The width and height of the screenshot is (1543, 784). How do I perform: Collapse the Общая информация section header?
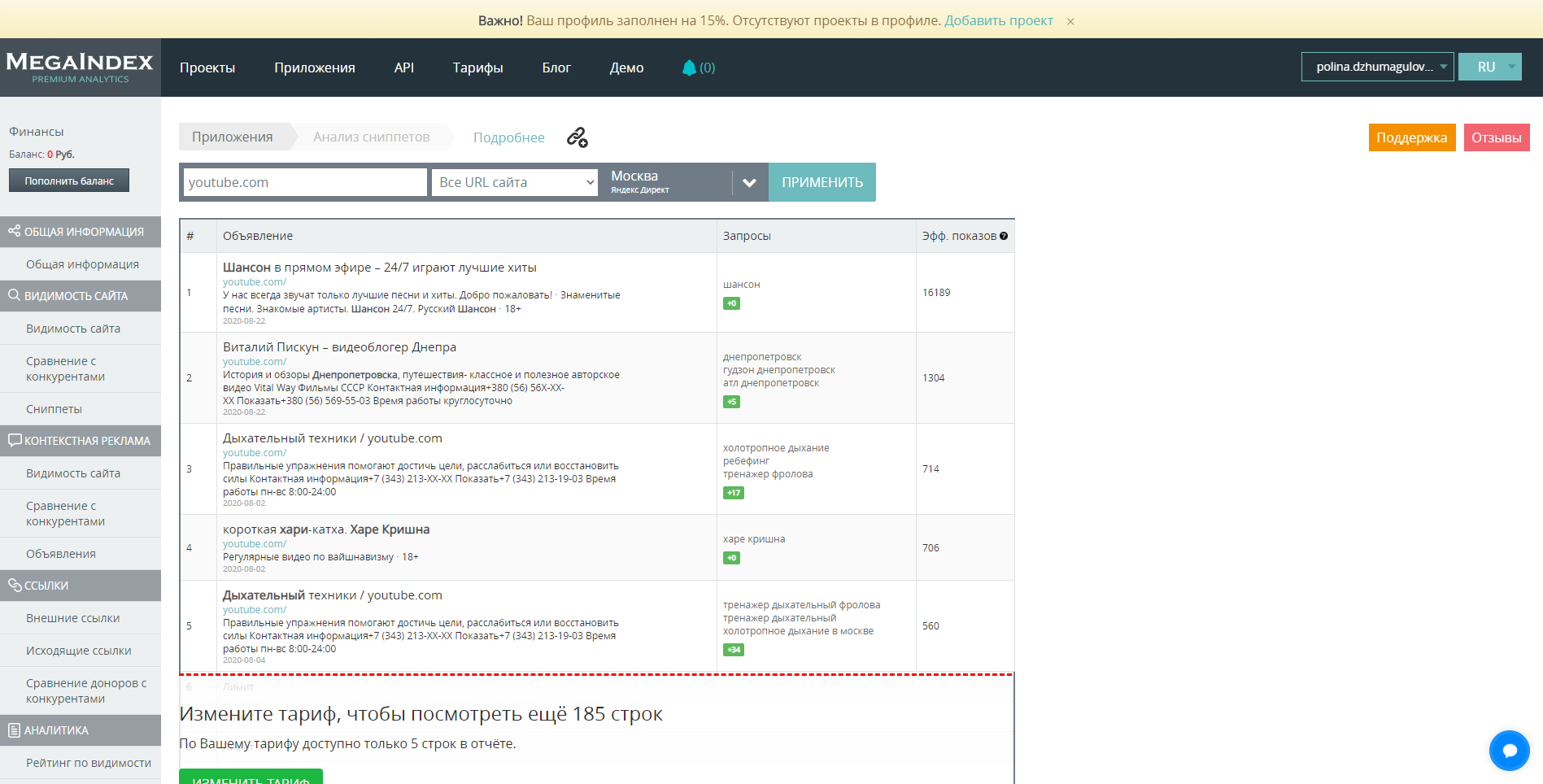coord(81,232)
